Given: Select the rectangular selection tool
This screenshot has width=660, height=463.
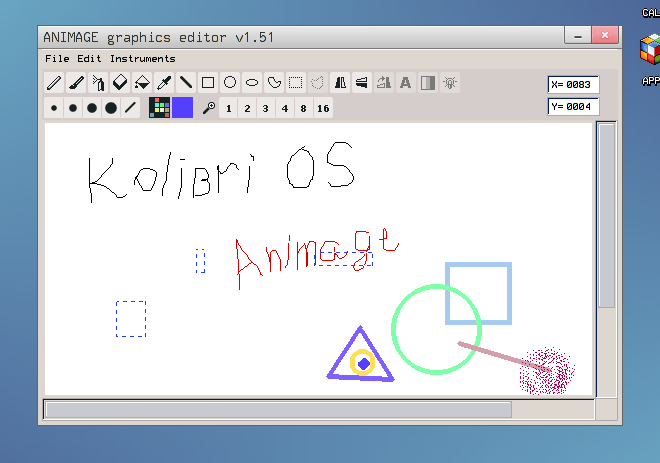Looking at the screenshot, I should (295, 82).
